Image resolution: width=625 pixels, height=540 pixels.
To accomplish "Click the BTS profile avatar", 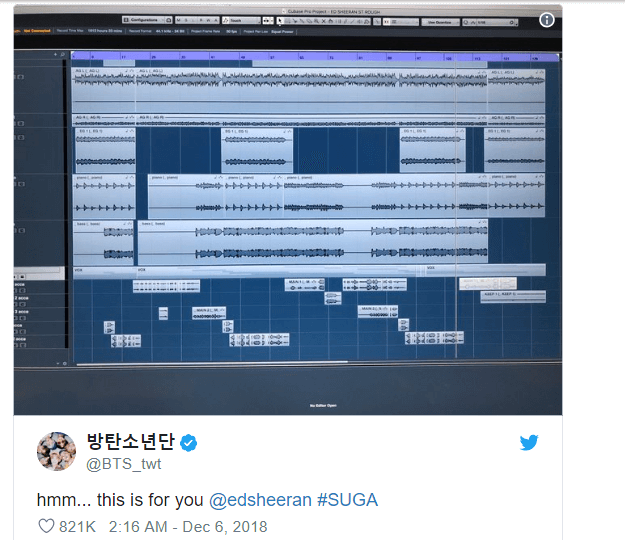I will (x=56, y=451).
